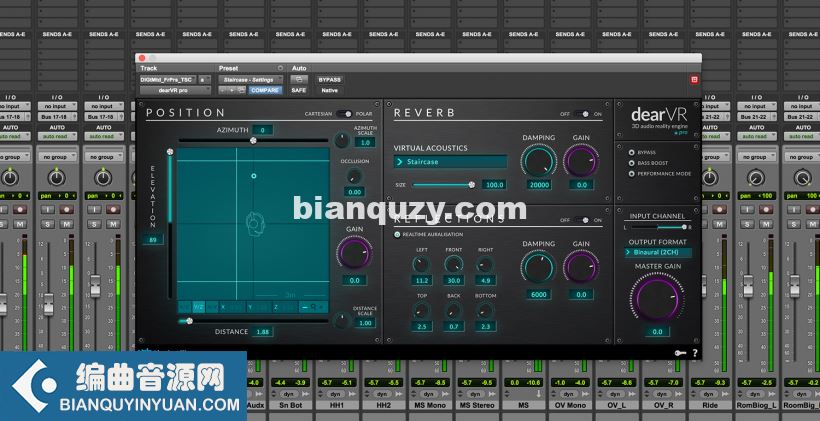Toggle the Cartesian / Polar switch
Image resolution: width=820 pixels, height=421 pixels.
pyautogui.click(x=344, y=113)
